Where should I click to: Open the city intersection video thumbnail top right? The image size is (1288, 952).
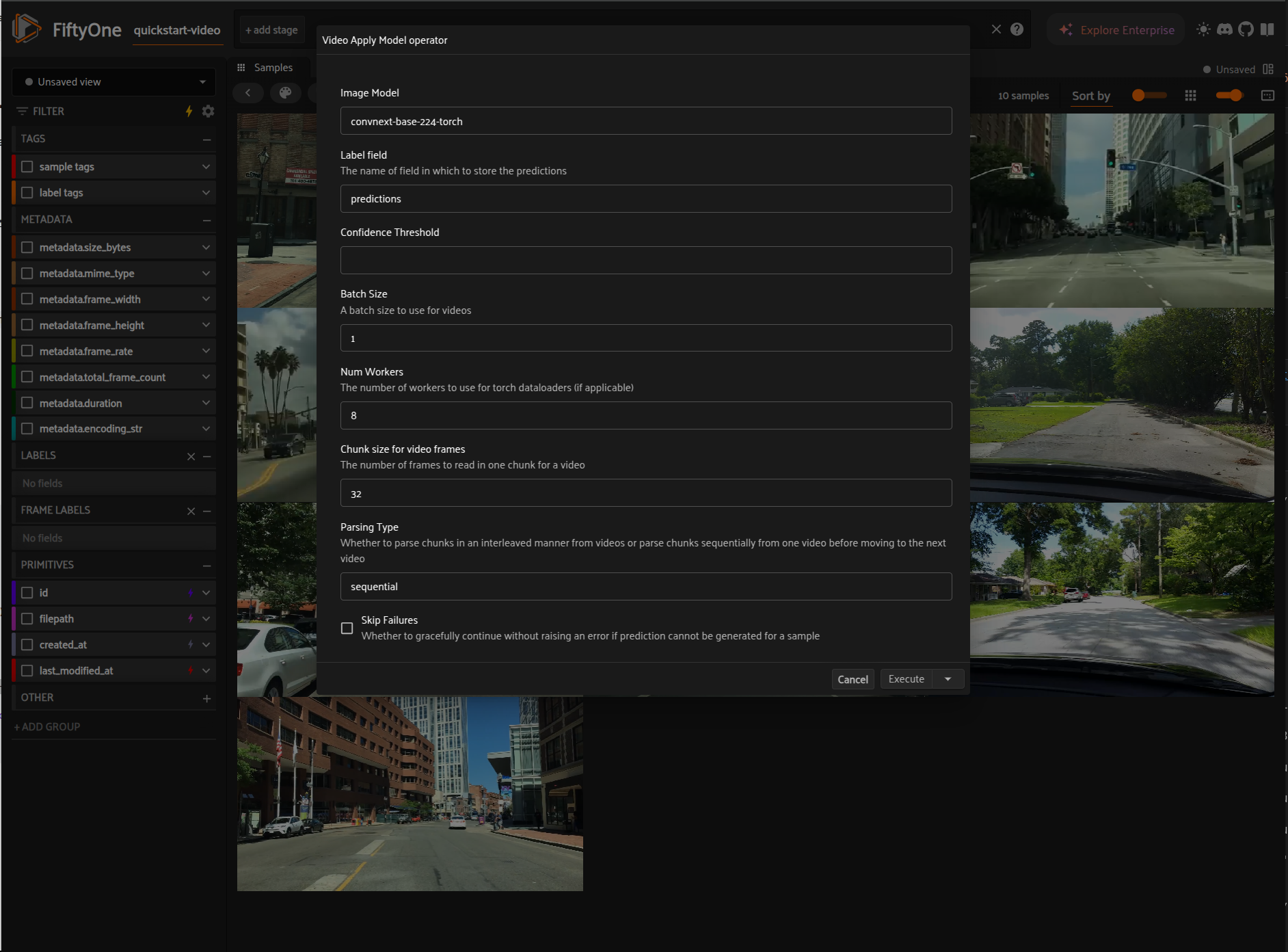pos(1122,211)
